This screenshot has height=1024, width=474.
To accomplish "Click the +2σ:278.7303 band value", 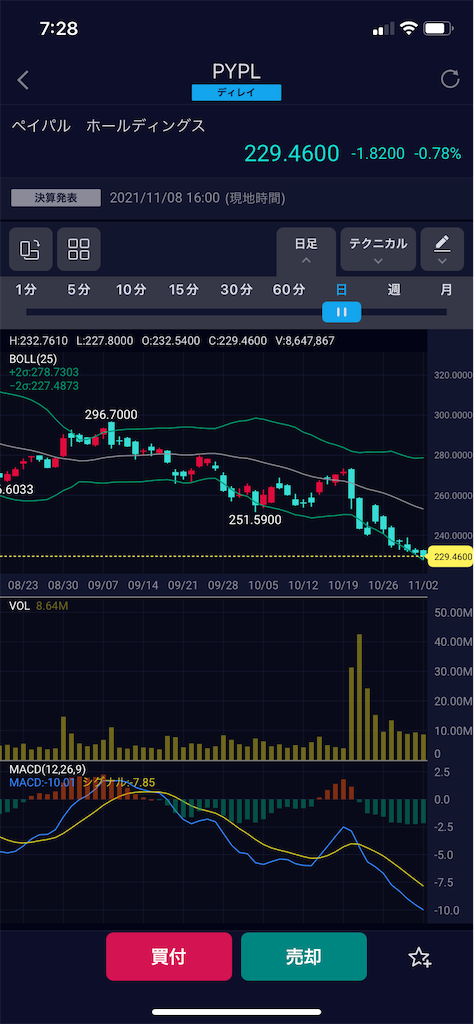I will click(44, 372).
